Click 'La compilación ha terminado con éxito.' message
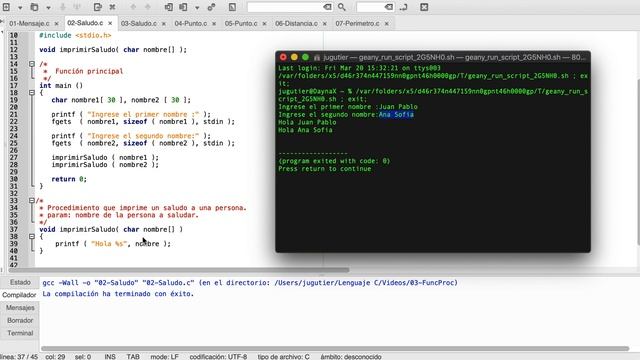 click(118, 293)
